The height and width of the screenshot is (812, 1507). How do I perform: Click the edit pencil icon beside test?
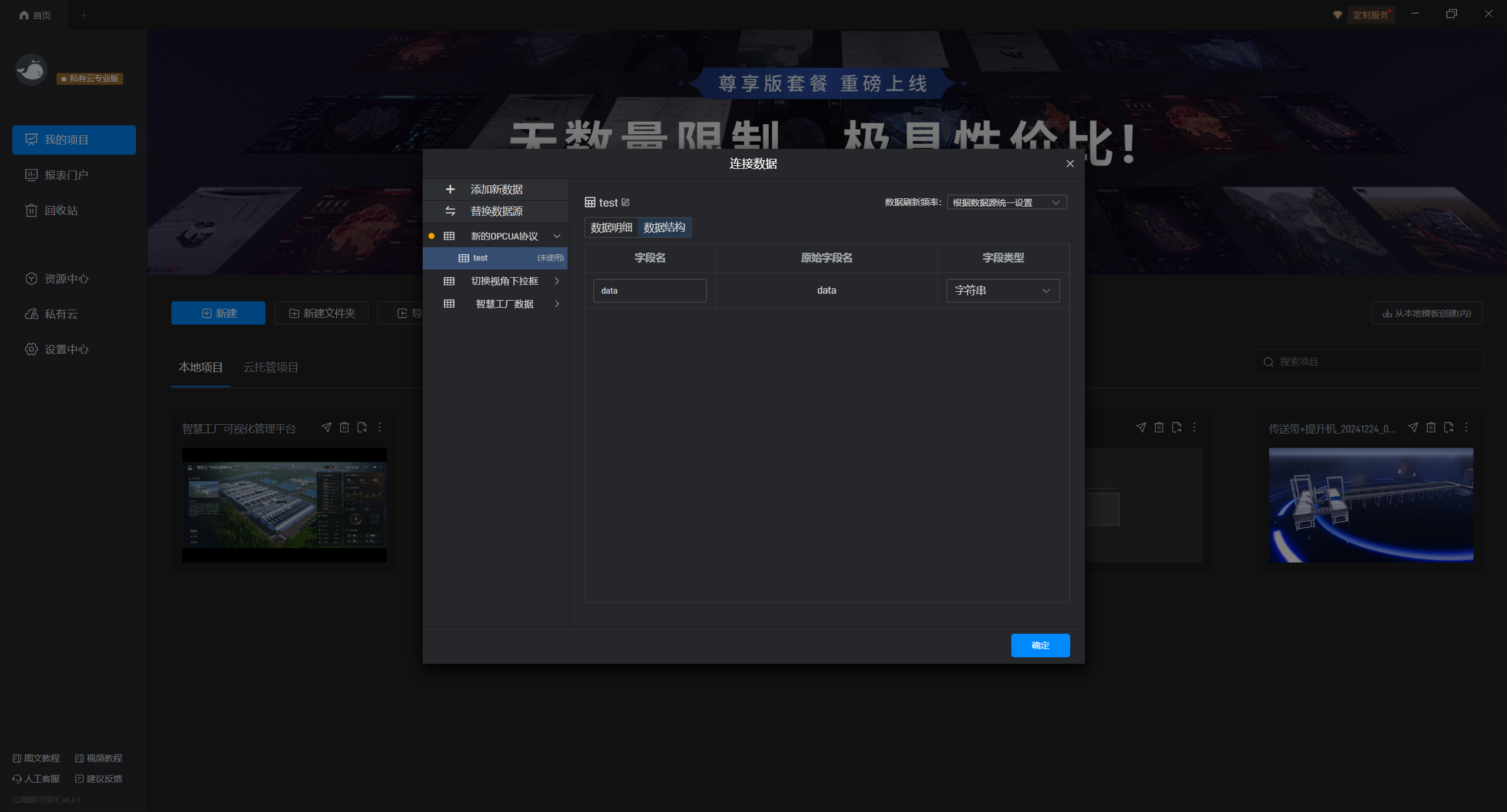[625, 202]
